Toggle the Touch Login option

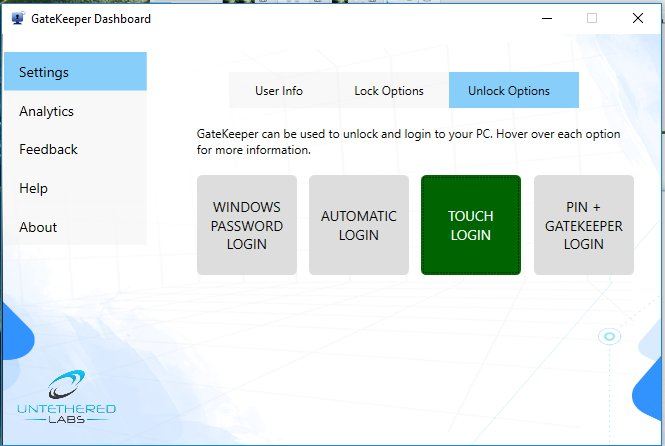tap(471, 225)
